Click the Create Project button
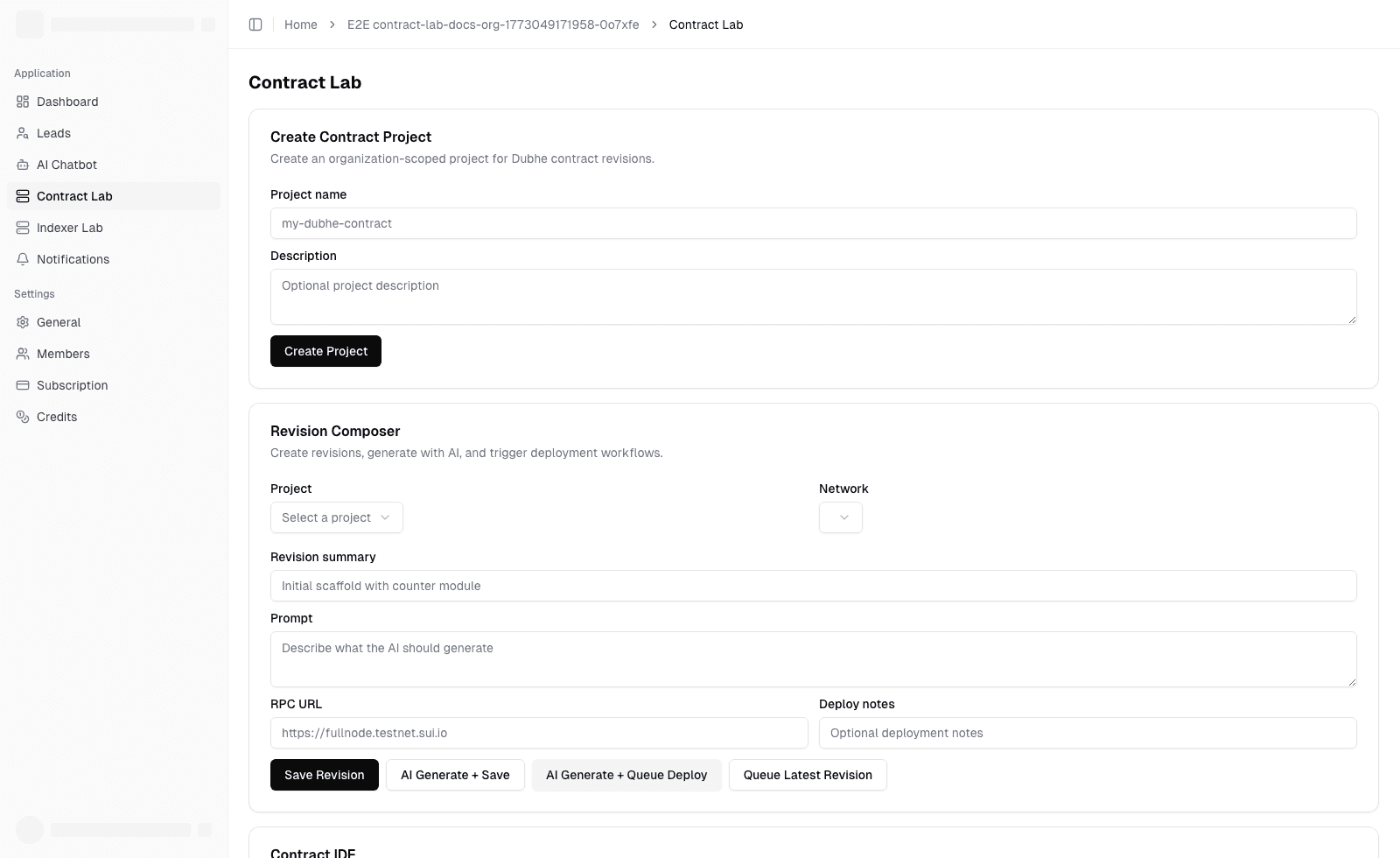Image resolution: width=1400 pixels, height=858 pixels. click(325, 351)
